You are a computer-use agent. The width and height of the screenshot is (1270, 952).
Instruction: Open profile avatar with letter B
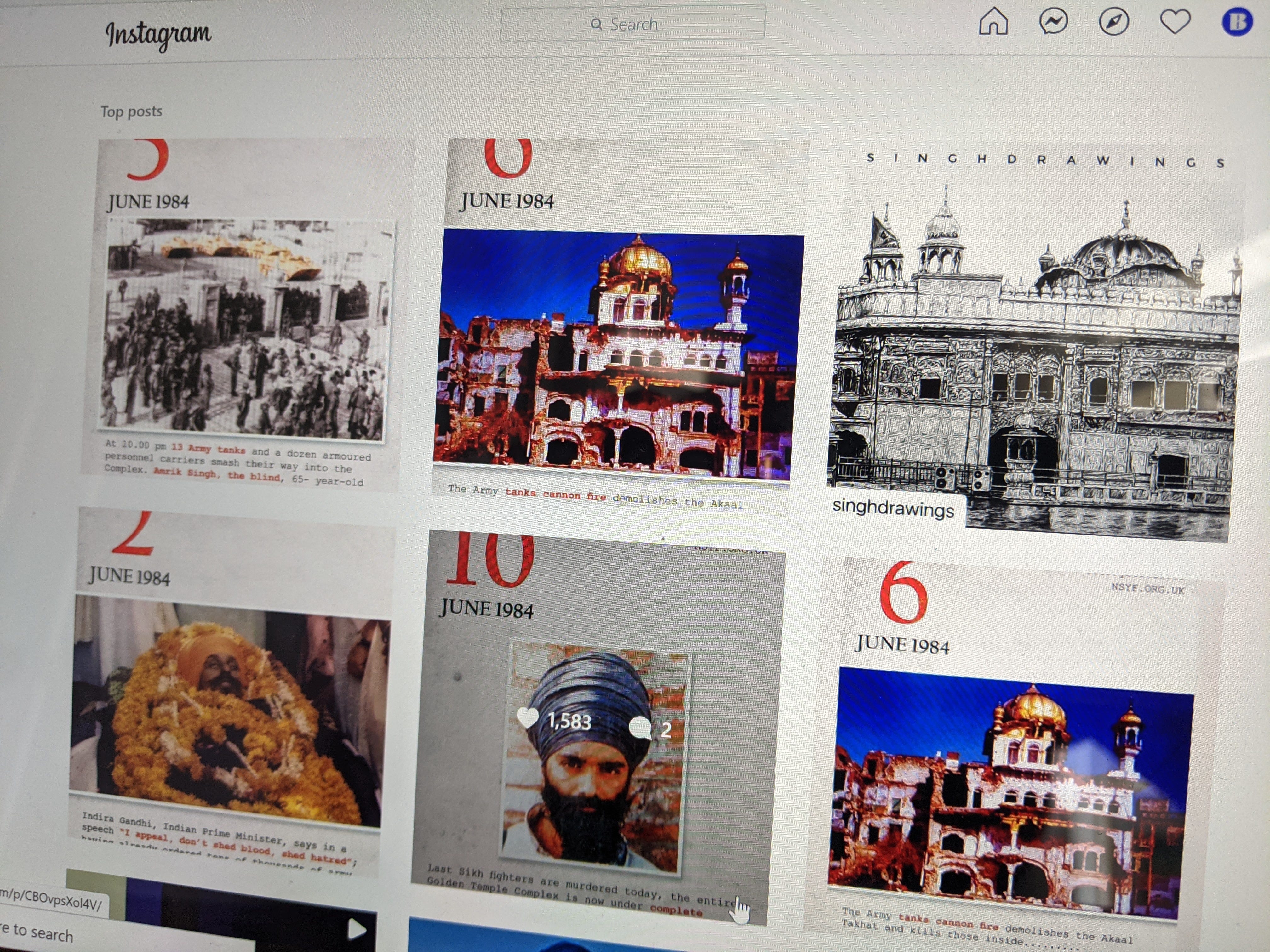point(1237,22)
